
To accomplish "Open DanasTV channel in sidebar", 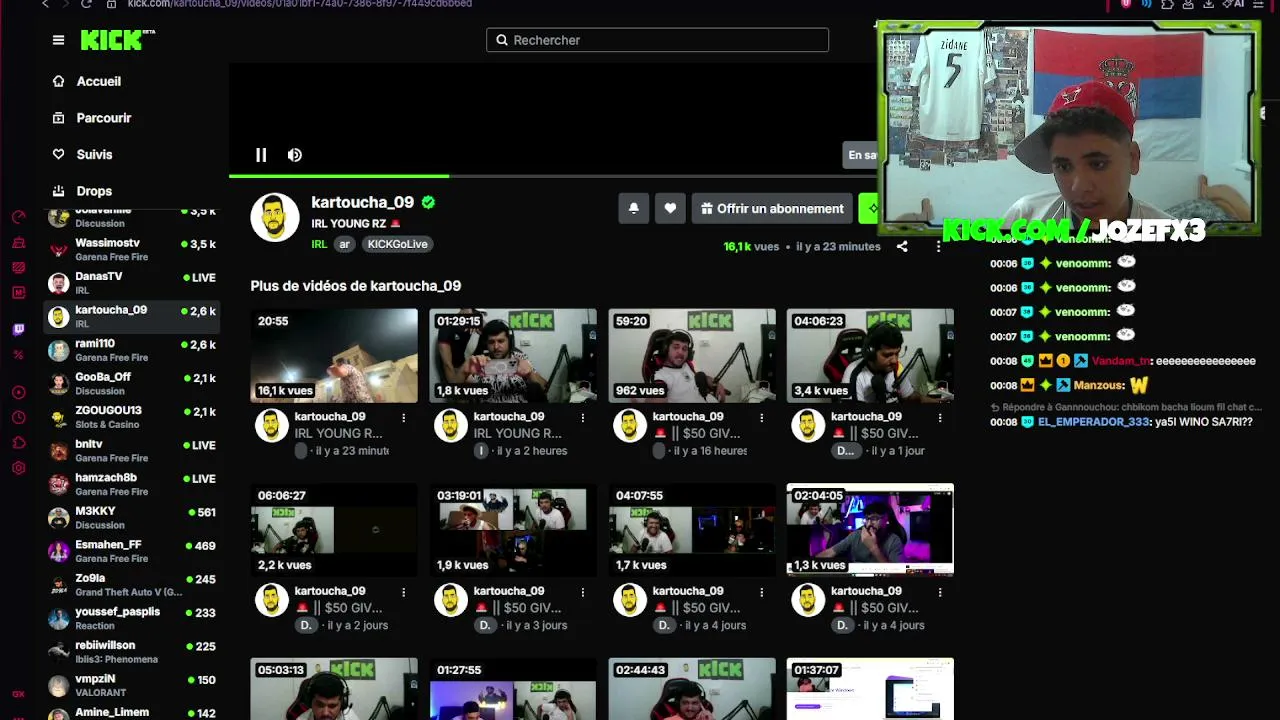I will click(133, 283).
